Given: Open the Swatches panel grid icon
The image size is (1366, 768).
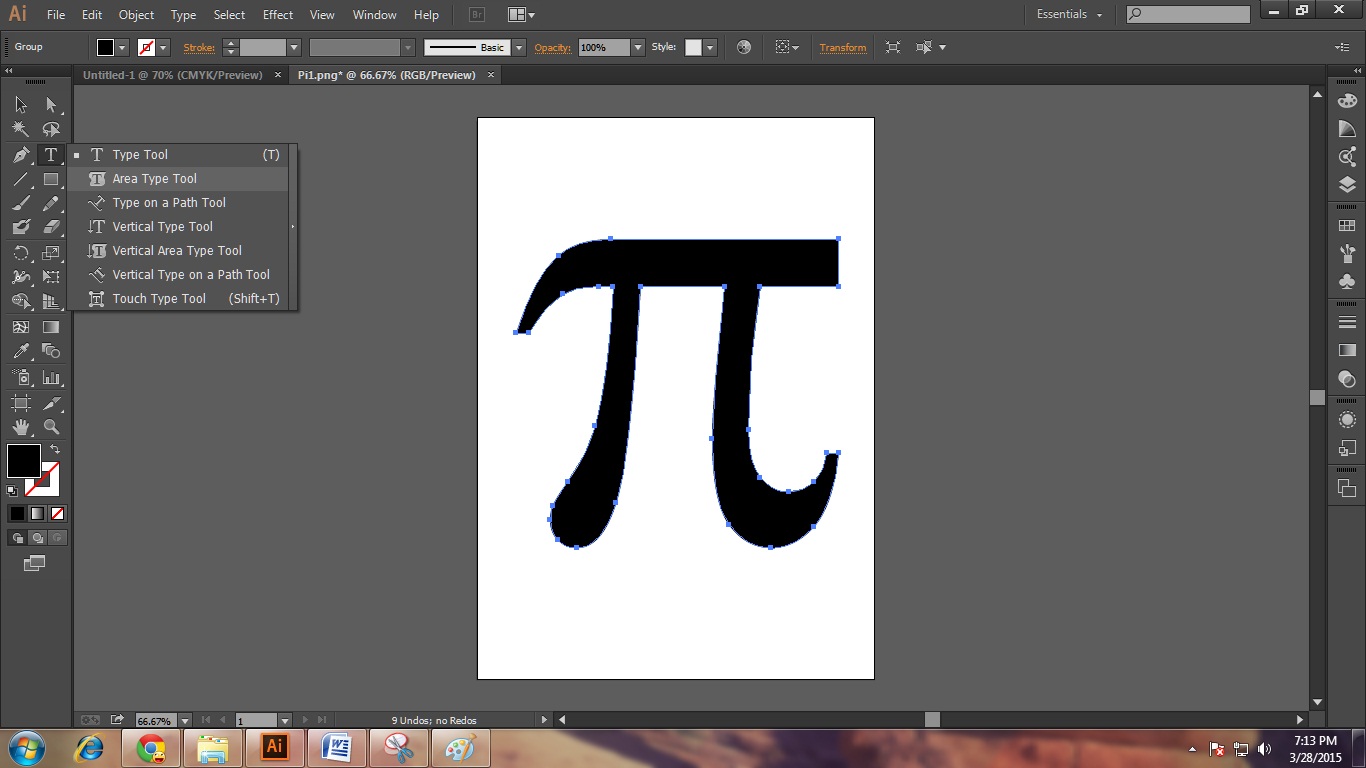Looking at the screenshot, I should click(1347, 226).
